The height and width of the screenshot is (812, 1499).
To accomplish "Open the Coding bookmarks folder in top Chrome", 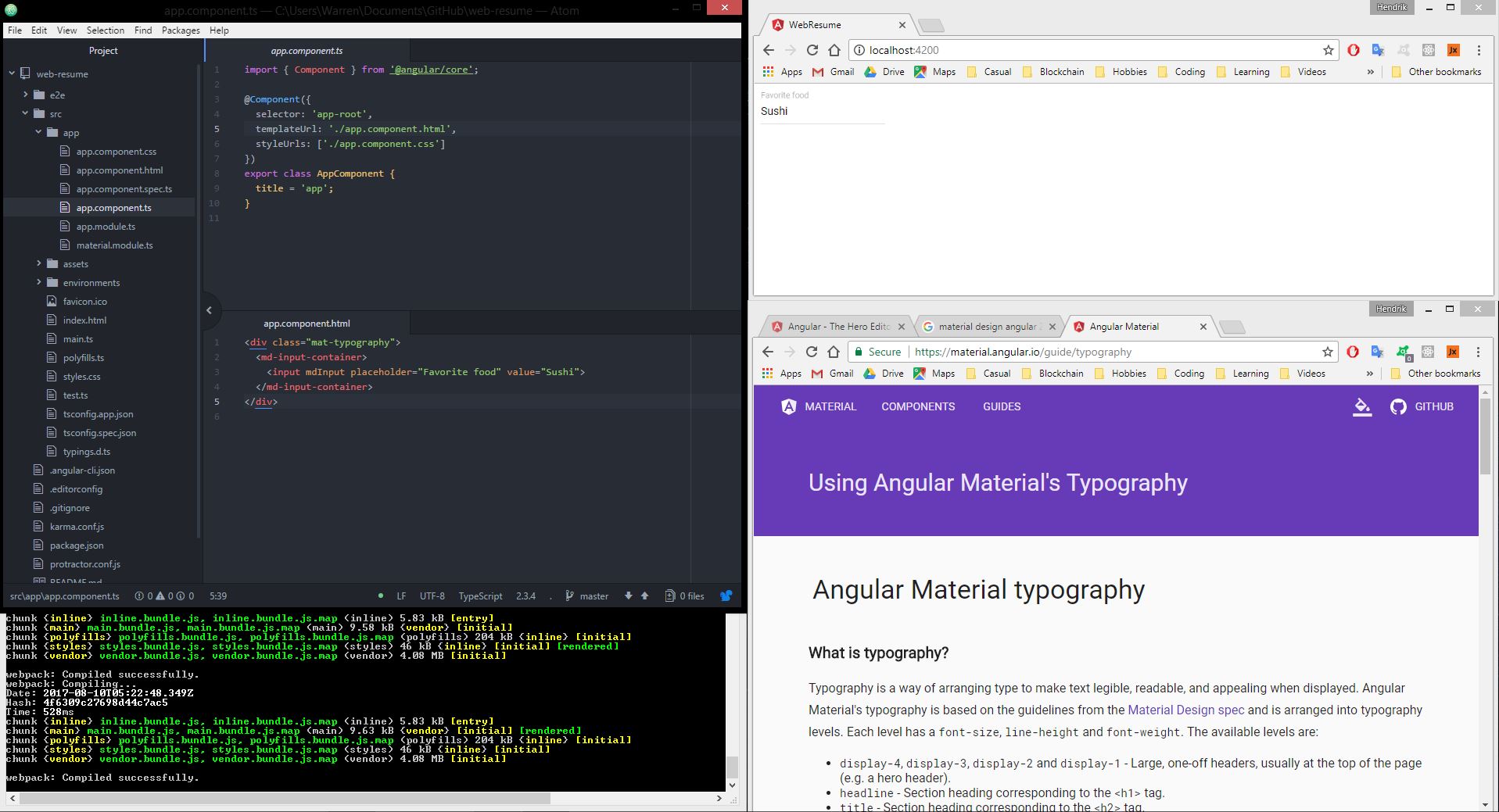I will (1182, 71).
